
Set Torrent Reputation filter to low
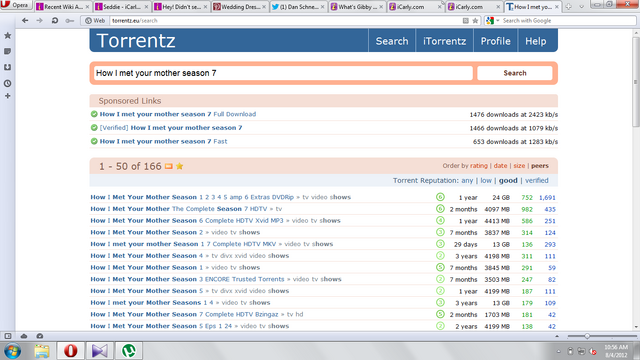486,180
